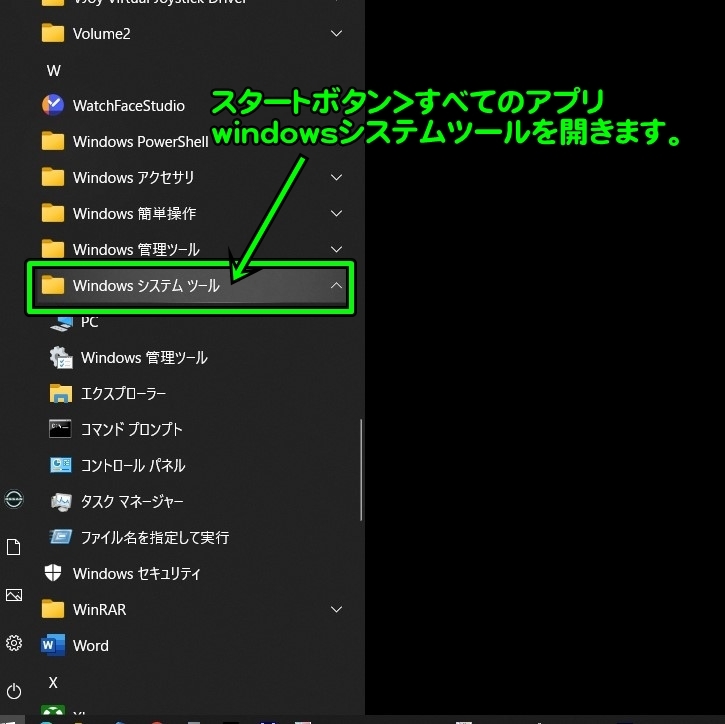
Task: Expand the Windows 簡単操作 chevron
Action: [337, 214]
